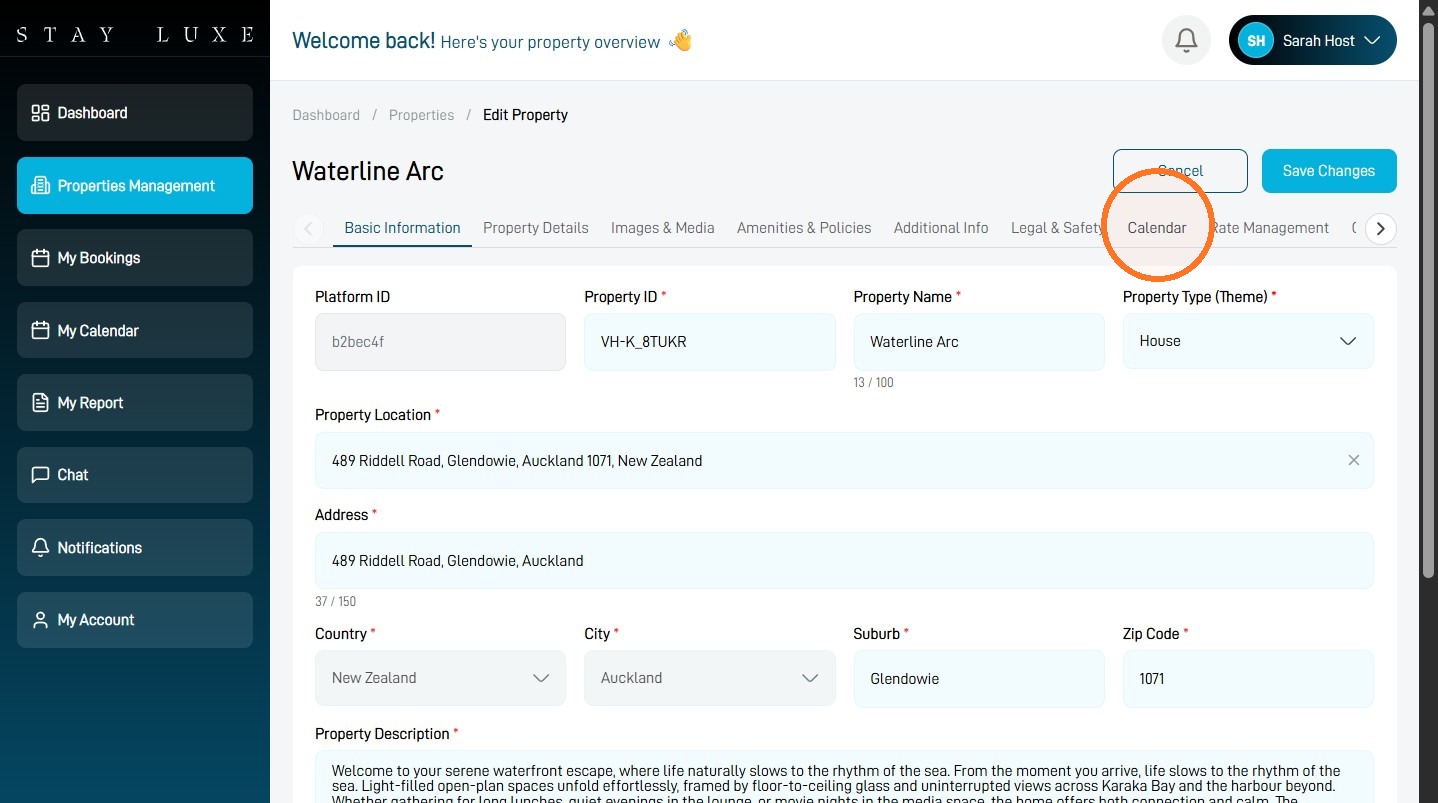Open notifications bell icon in header
The width and height of the screenshot is (1438, 803).
(x=1186, y=41)
